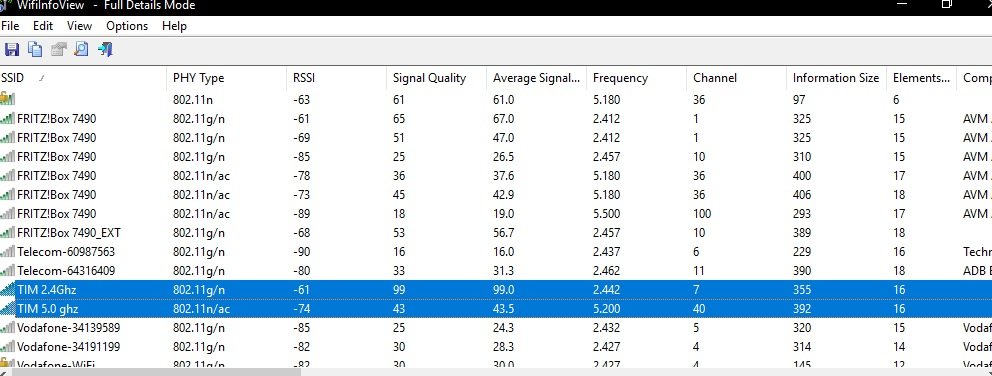The height and width of the screenshot is (376, 992).
Task: Click the Exit toolbar icon
Action: click(x=105, y=49)
